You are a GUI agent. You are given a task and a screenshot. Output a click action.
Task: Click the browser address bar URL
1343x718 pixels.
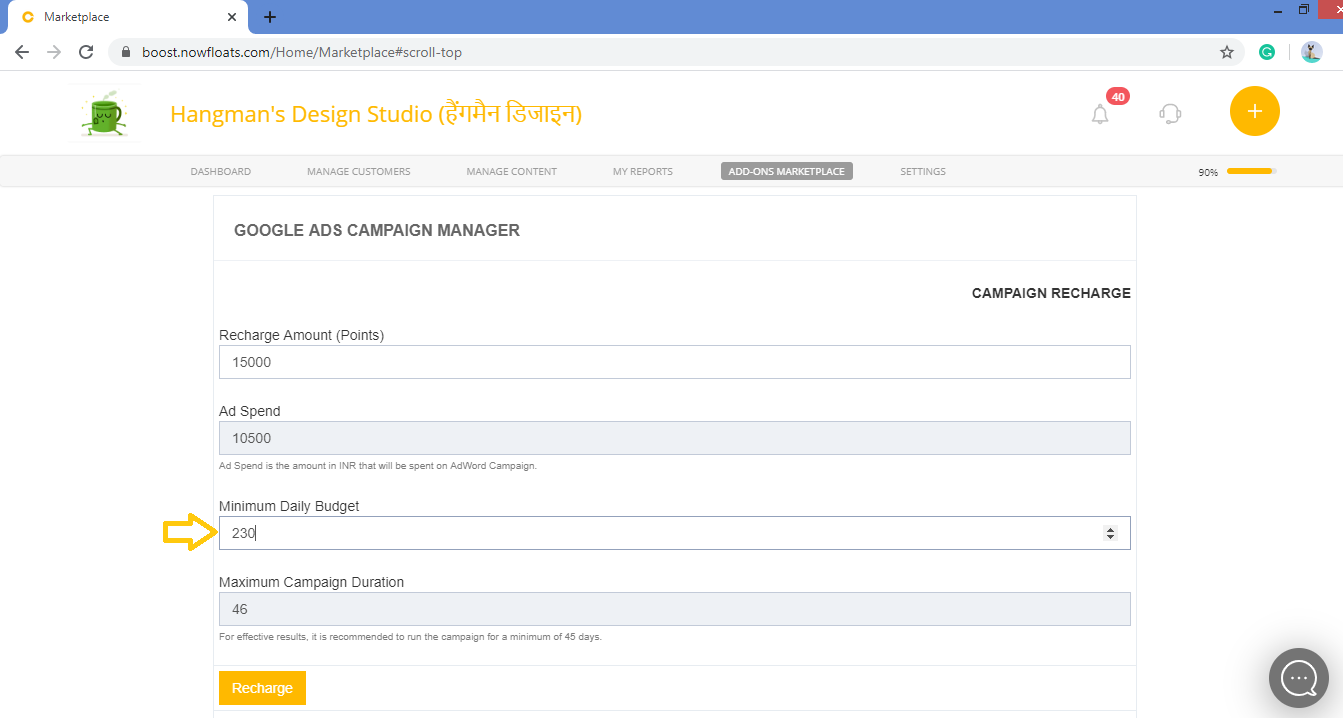tap(302, 52)
